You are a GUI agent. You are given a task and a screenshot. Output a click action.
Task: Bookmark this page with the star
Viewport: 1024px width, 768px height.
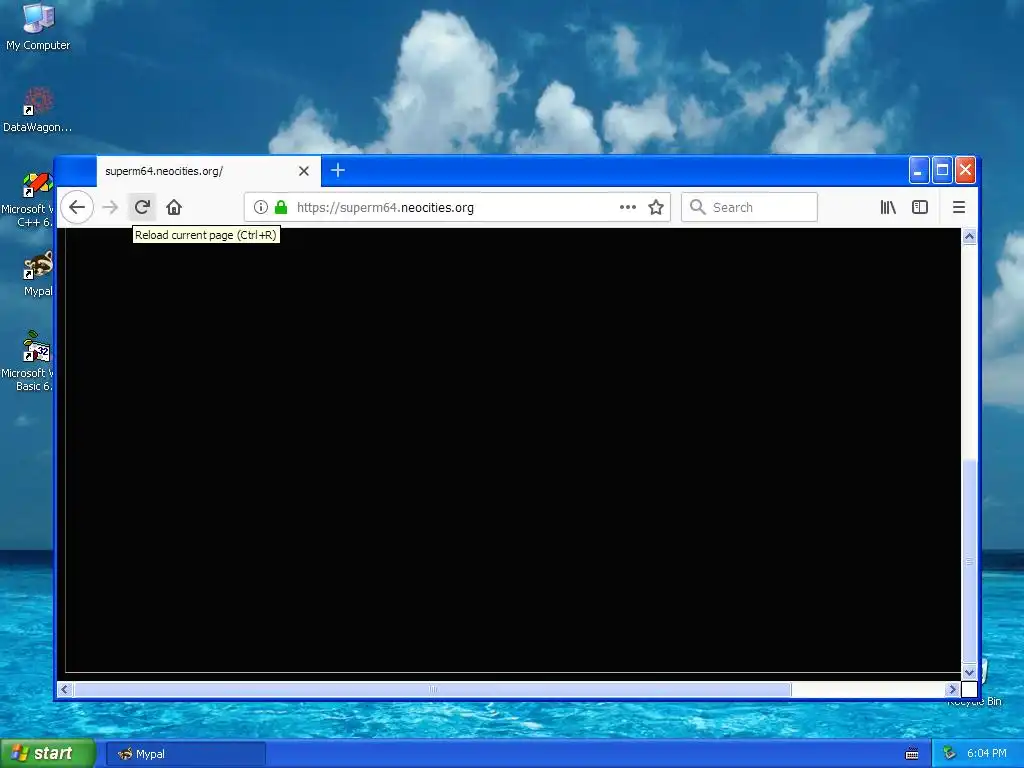pos(656,208)
